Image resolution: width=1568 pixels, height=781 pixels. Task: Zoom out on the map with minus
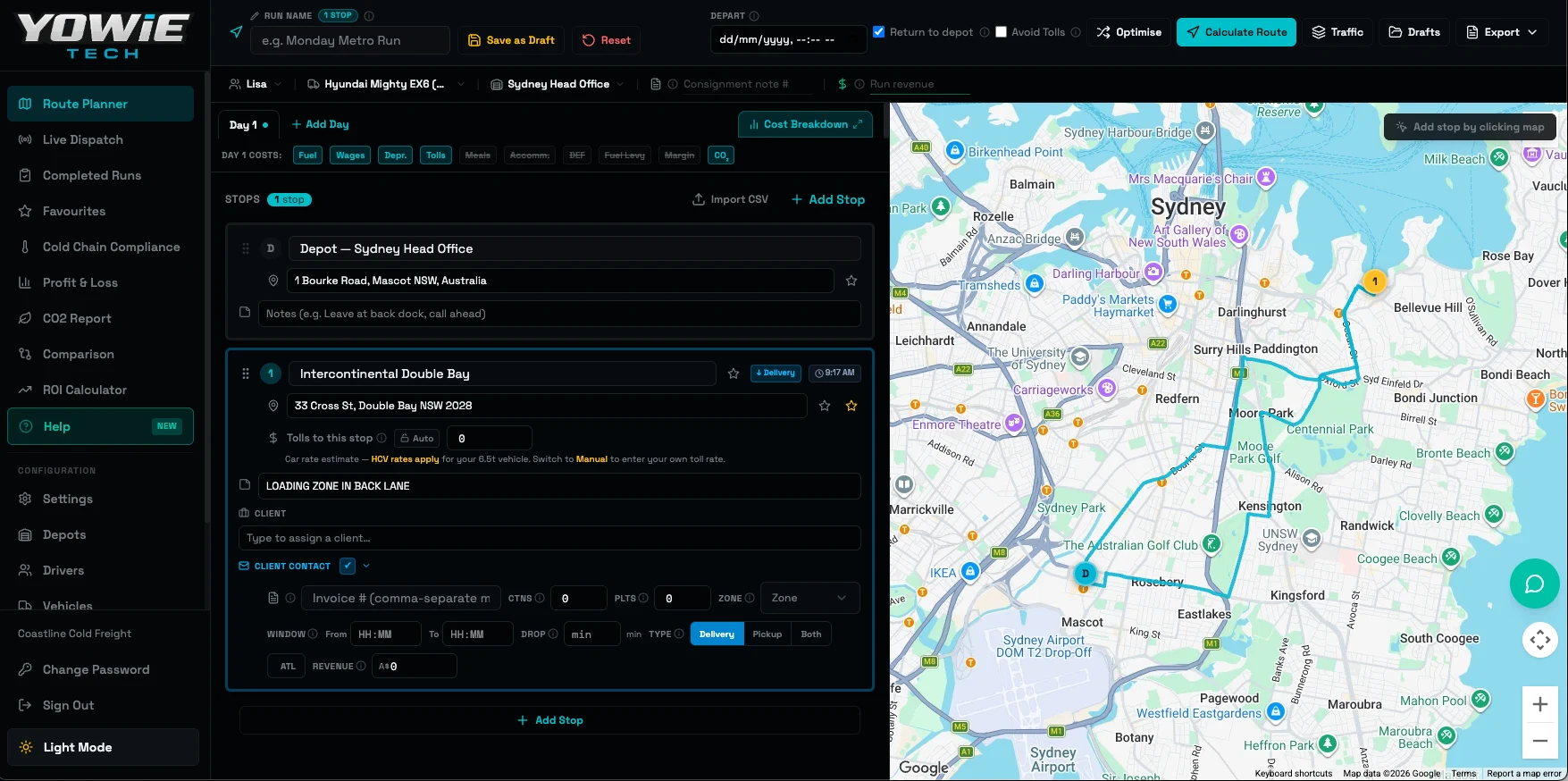[1539, 741]
